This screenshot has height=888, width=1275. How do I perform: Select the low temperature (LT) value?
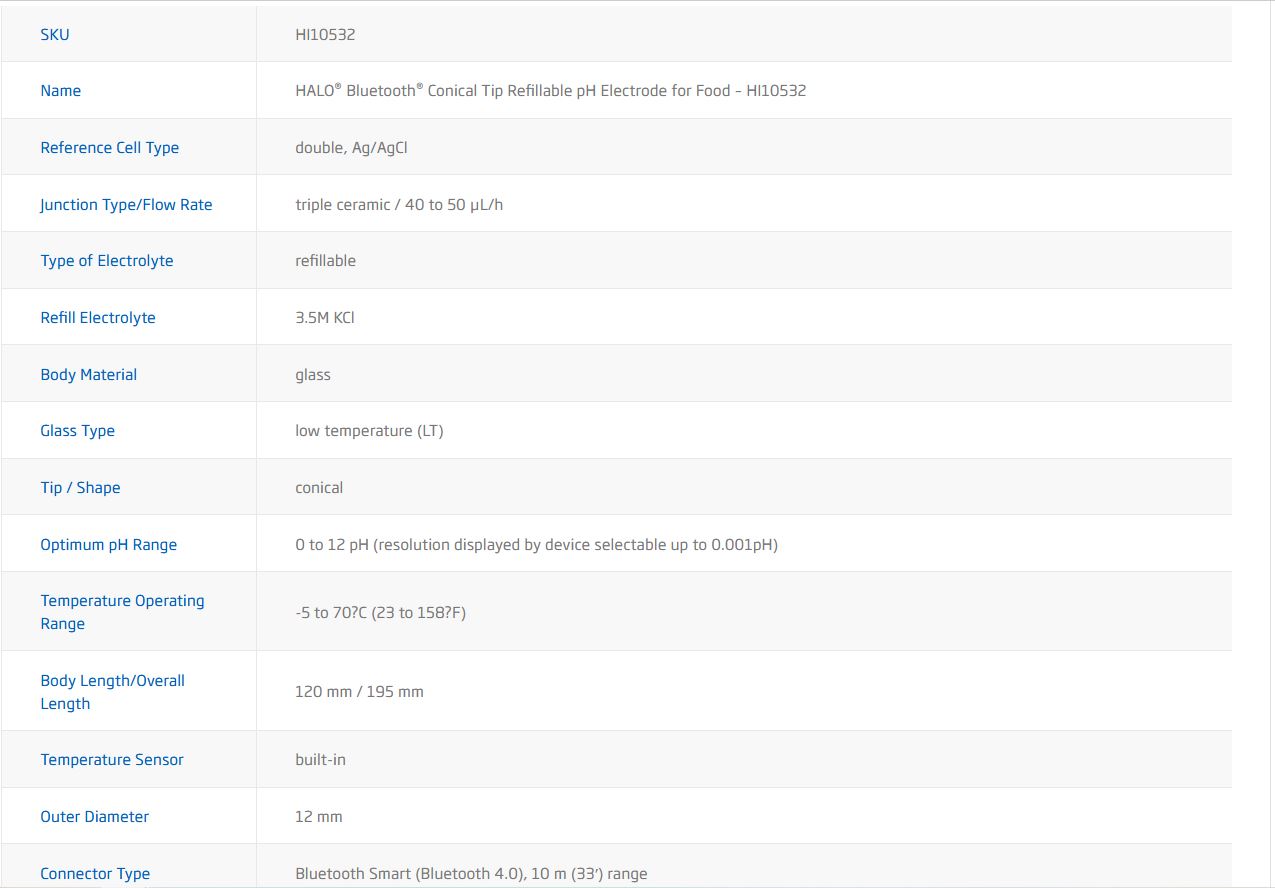369,431
